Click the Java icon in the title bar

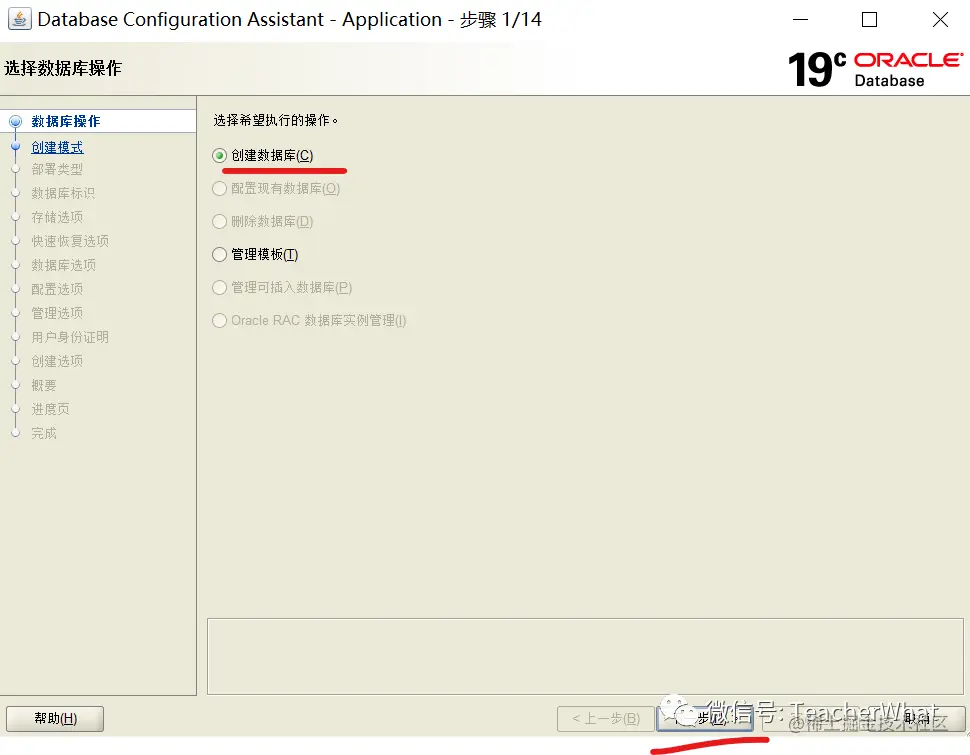19,19
